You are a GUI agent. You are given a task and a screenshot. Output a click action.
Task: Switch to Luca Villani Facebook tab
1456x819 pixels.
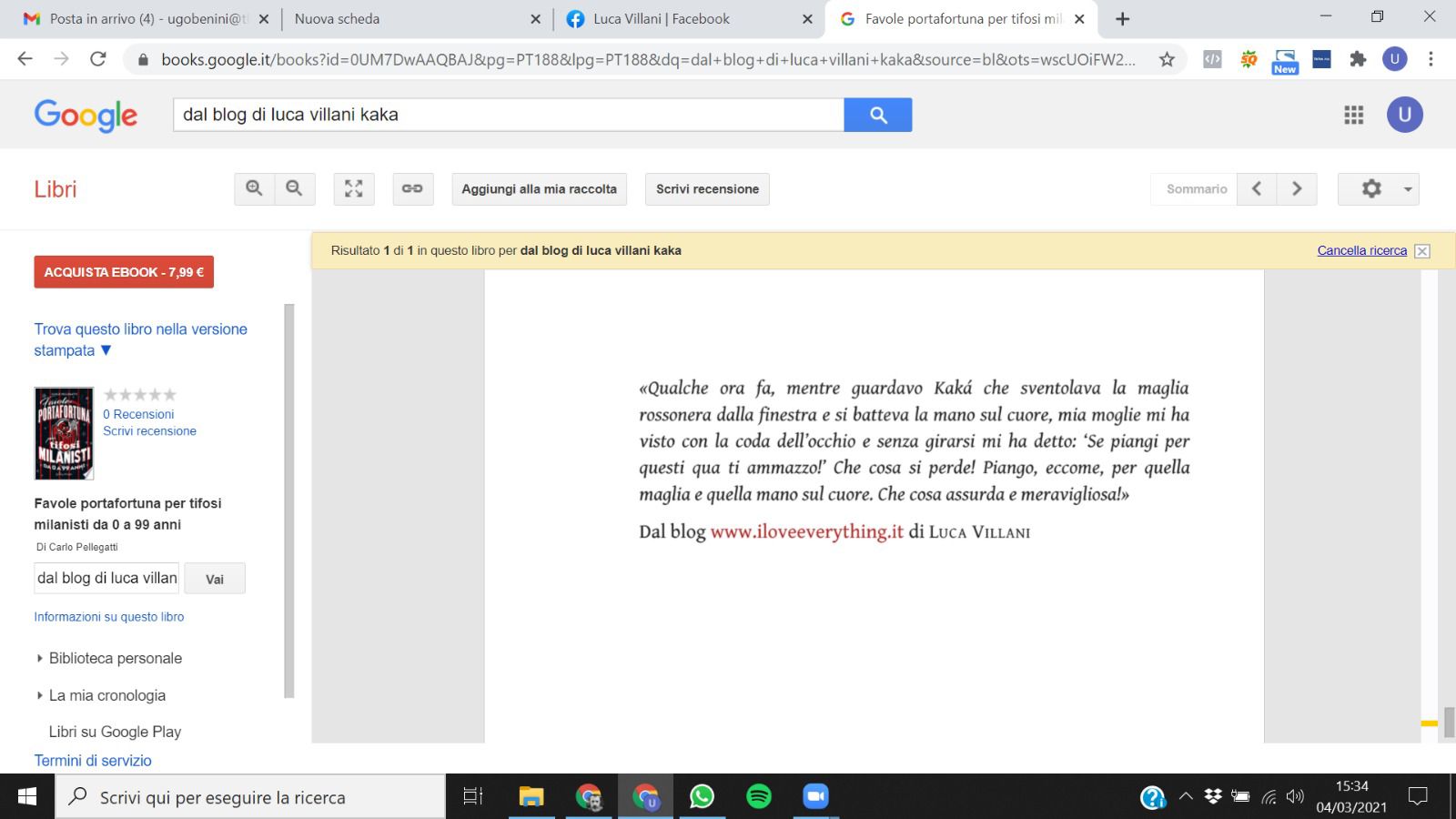(x=689, y=18)
